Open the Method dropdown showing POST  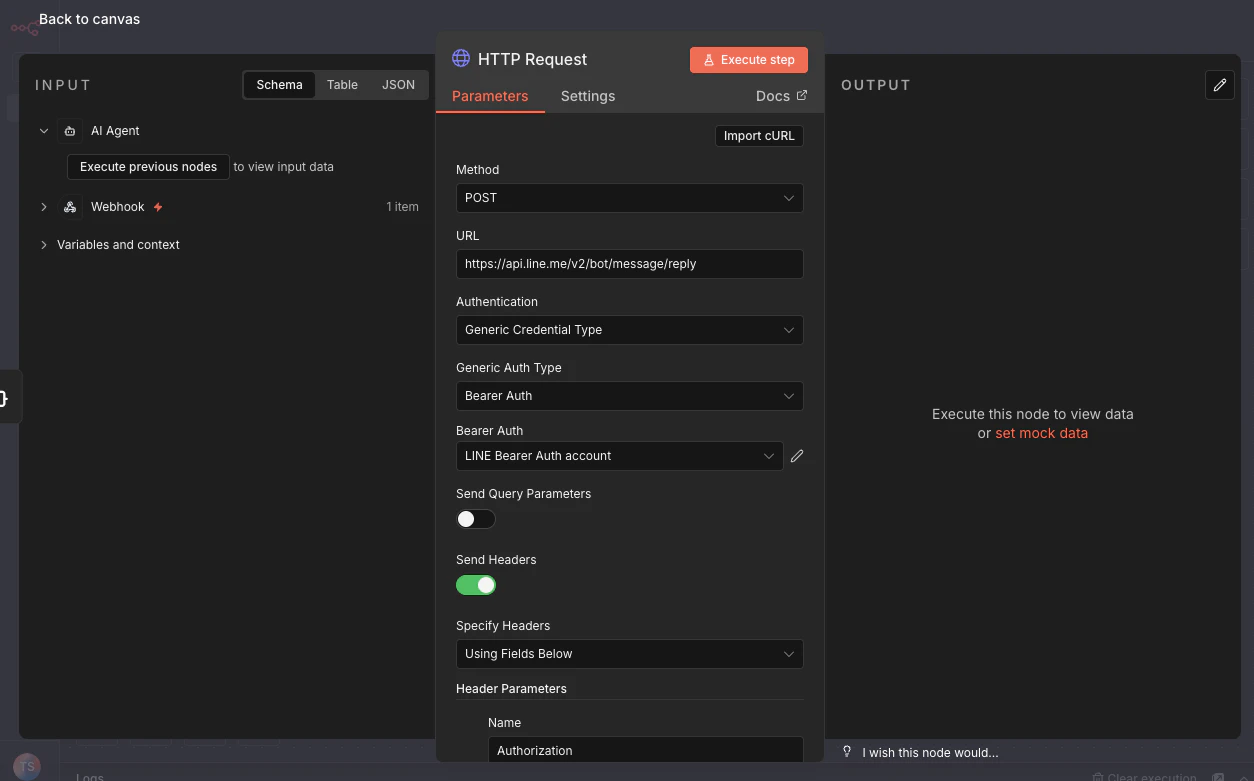click(630, 198)
